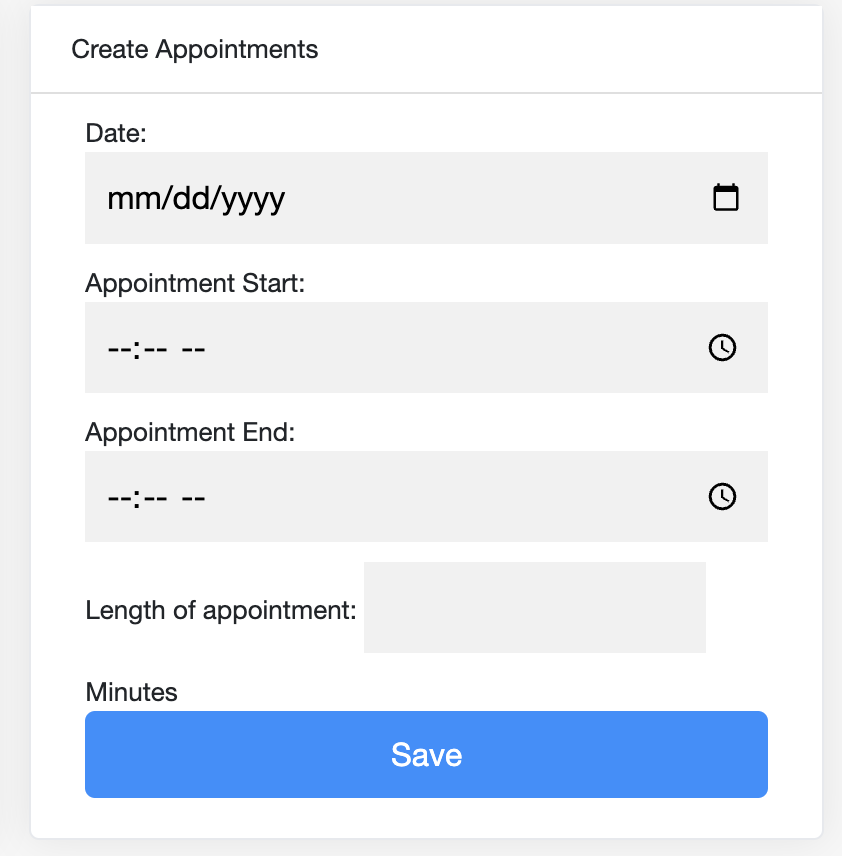Select the minutes segment of Appointment End

click(x=155, y=497)
